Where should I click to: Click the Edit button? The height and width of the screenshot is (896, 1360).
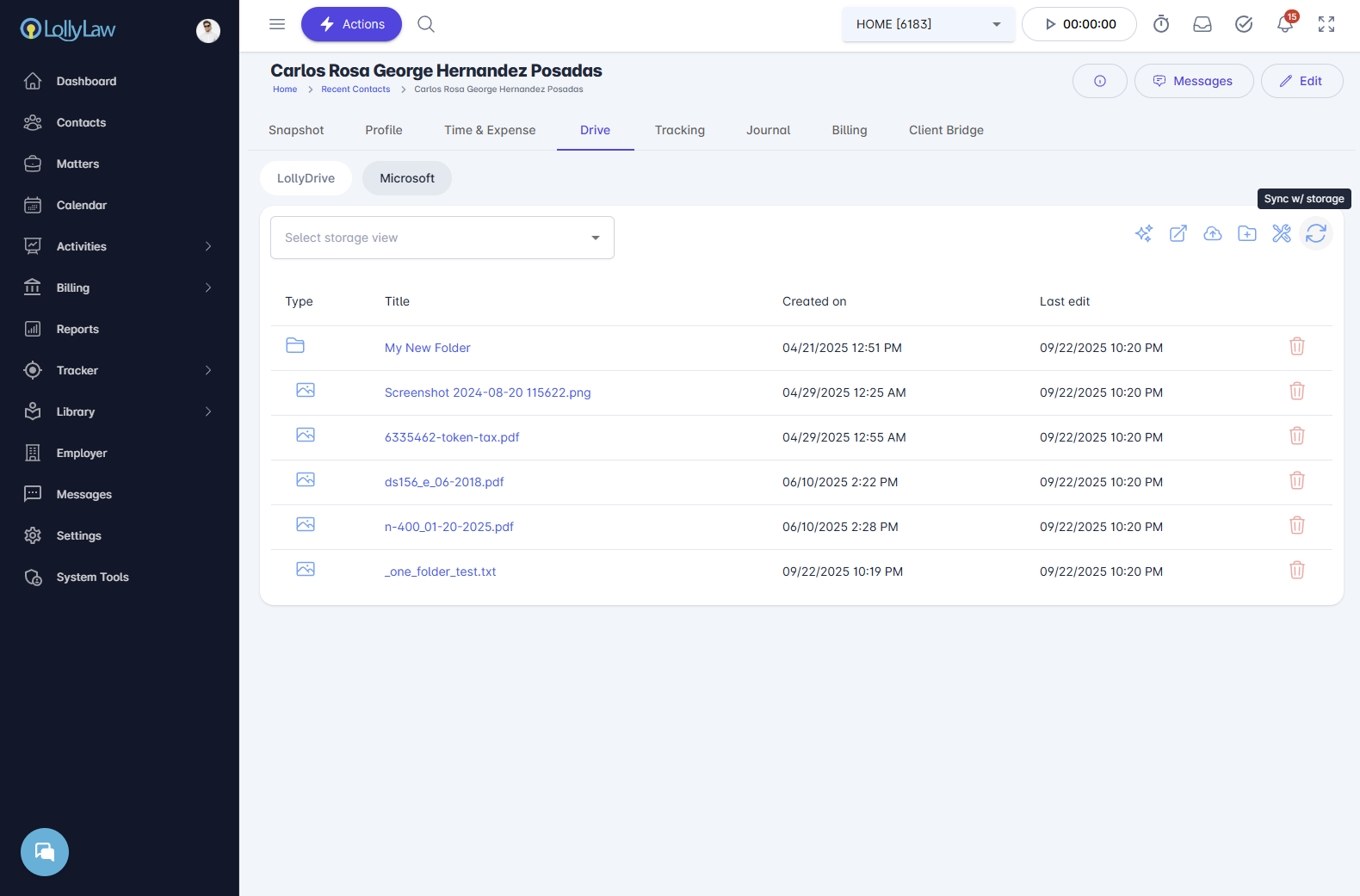(1302, 81)
